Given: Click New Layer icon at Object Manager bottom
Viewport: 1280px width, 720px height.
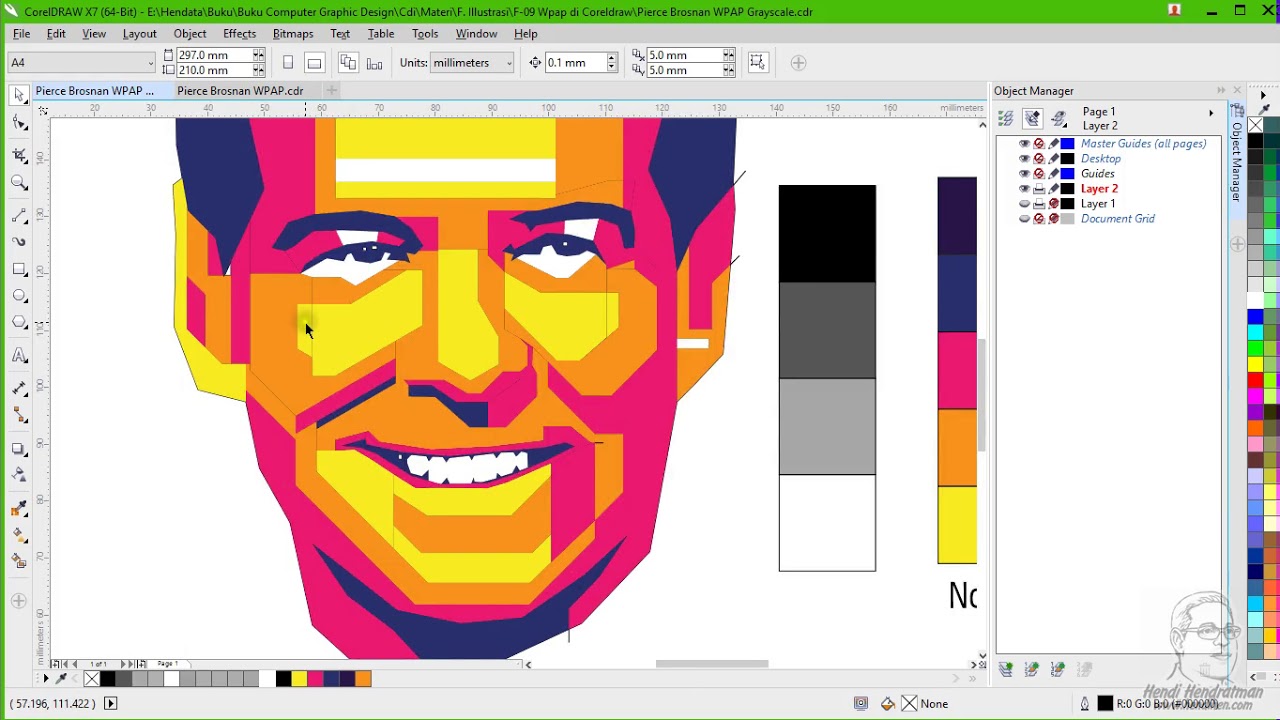Looking at the screenshot, I should [x=1006, y=669].
